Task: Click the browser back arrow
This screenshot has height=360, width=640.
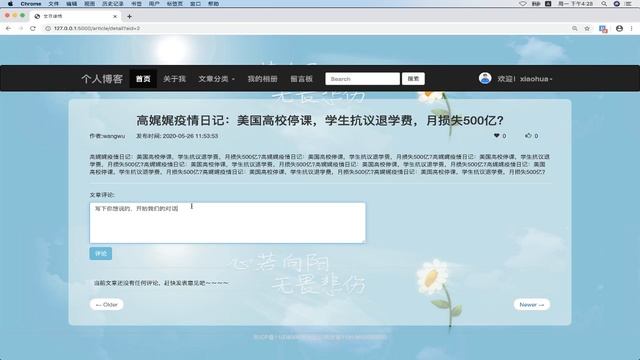Action: pos(9,28)
